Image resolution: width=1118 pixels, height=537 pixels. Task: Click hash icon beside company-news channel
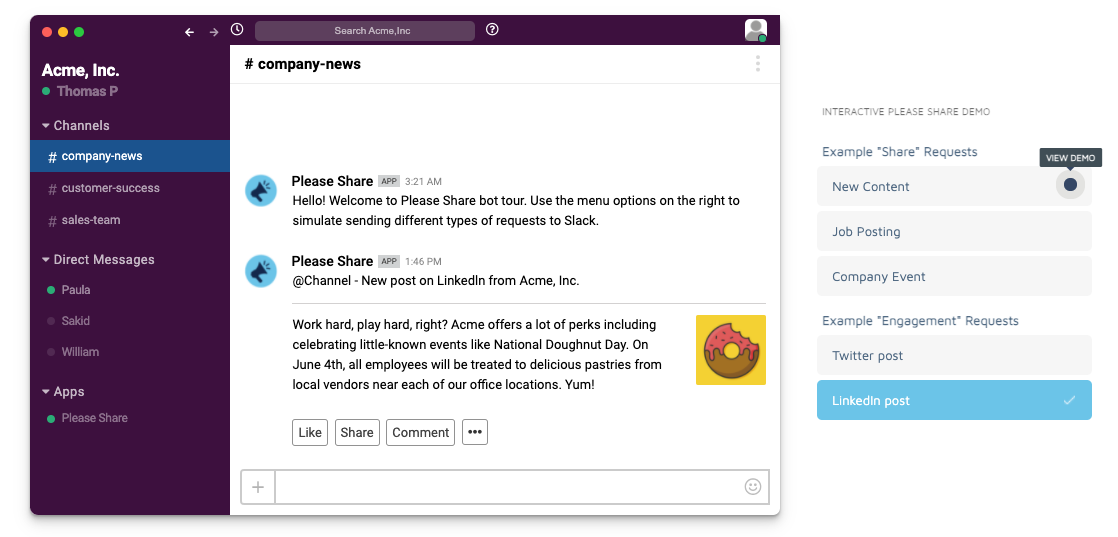click(52, 157)
